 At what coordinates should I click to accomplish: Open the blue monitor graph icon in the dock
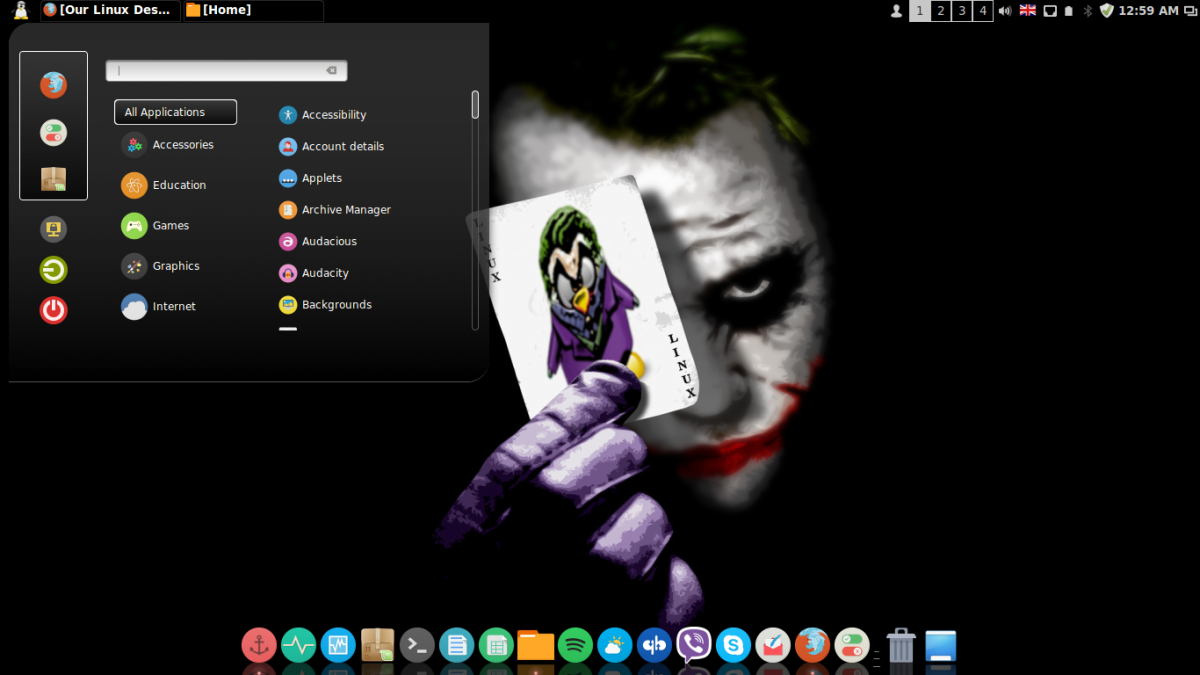point(338,645)
